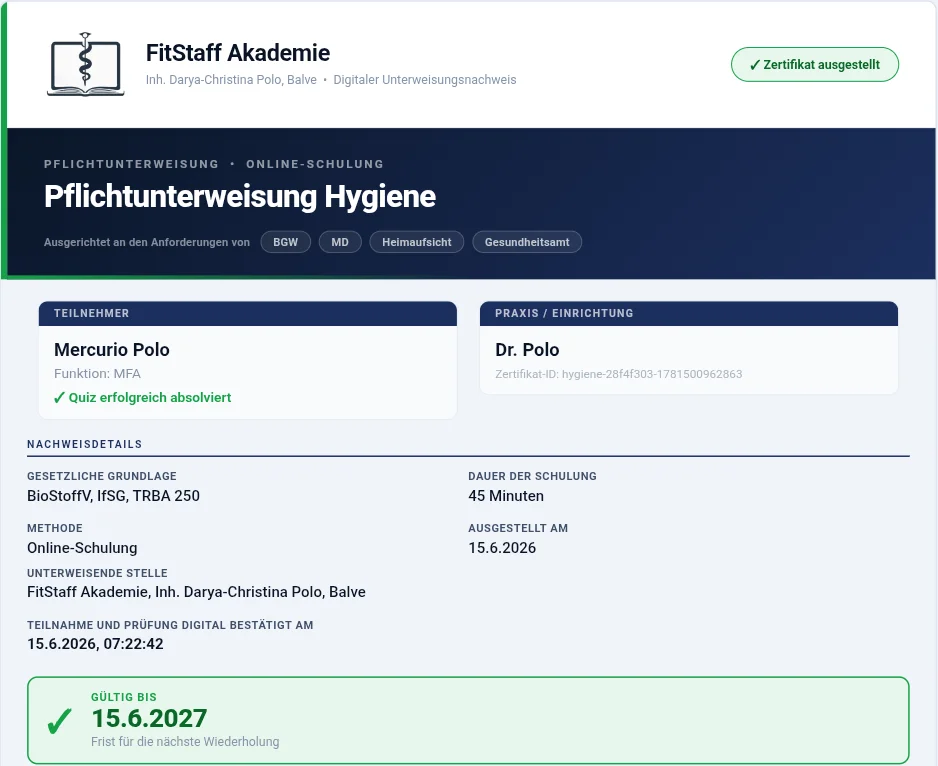Click the '45 Minuten' duration value
Image resolution: width=938 pixels, height=766 pixels.
[x=506, y=496]
